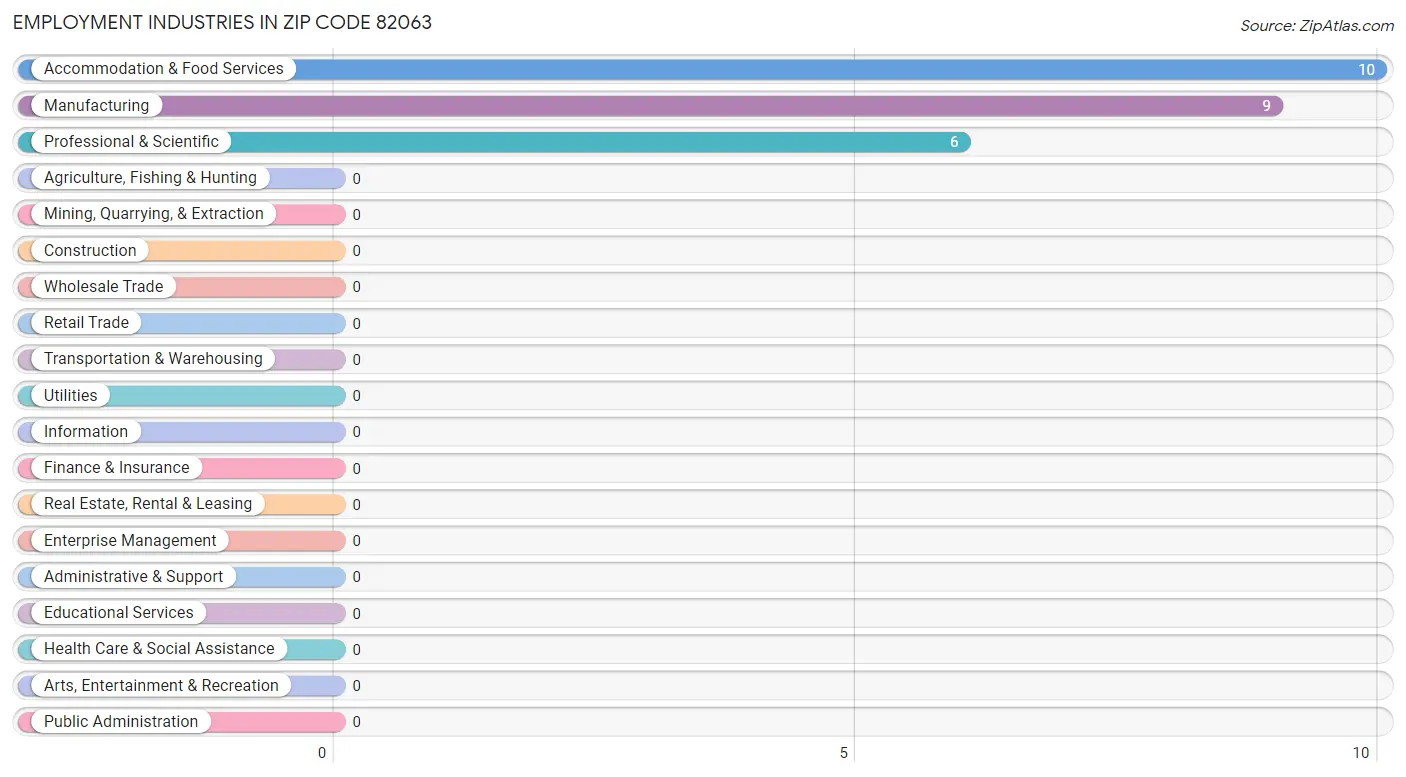Click the zero value beside Enterprise Management
Image resolution: width=1406 pixels, height=777 pixels.
click(x=356, y=541)
